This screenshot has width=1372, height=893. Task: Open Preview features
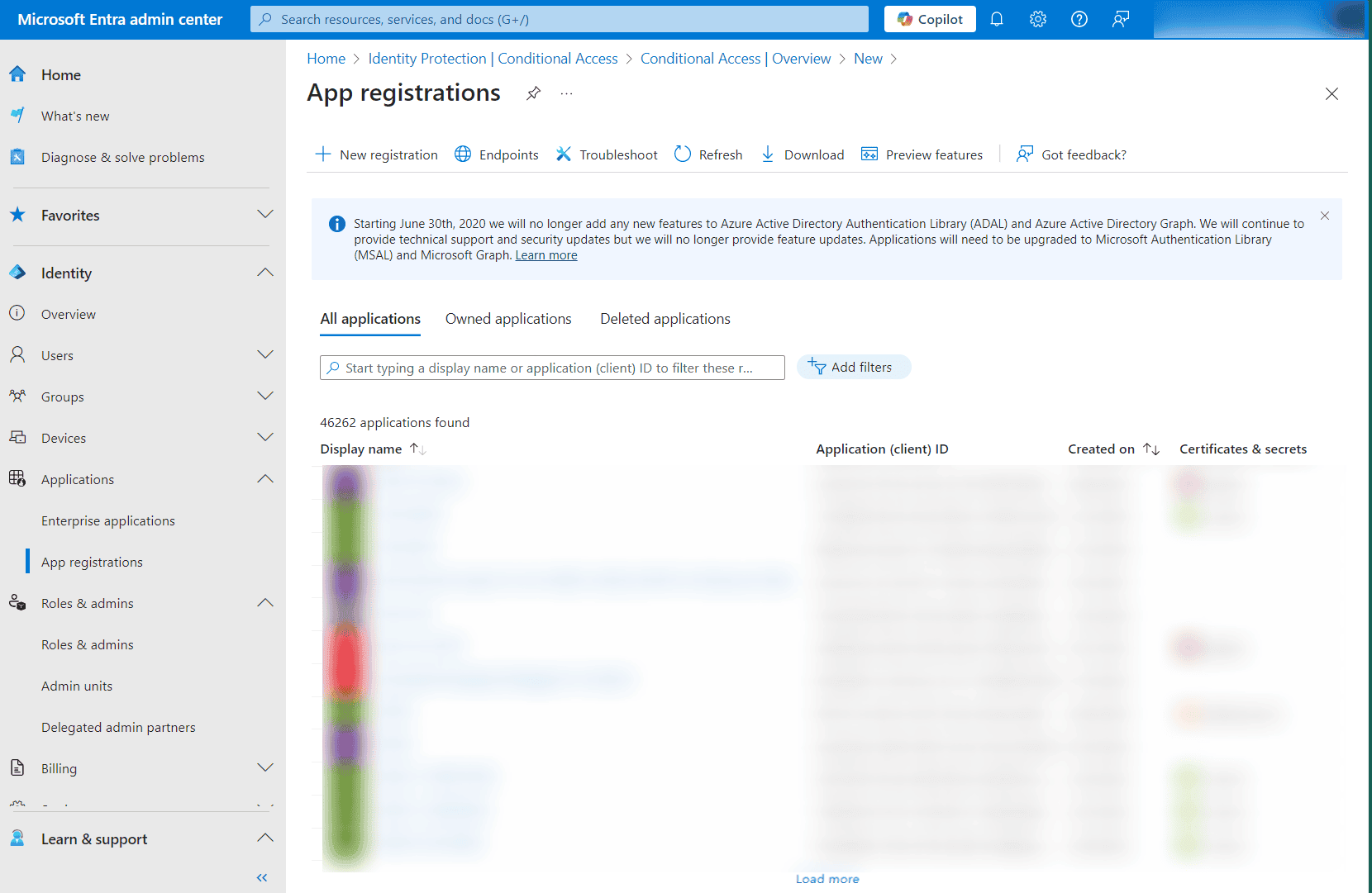click(x=922, y=154)
